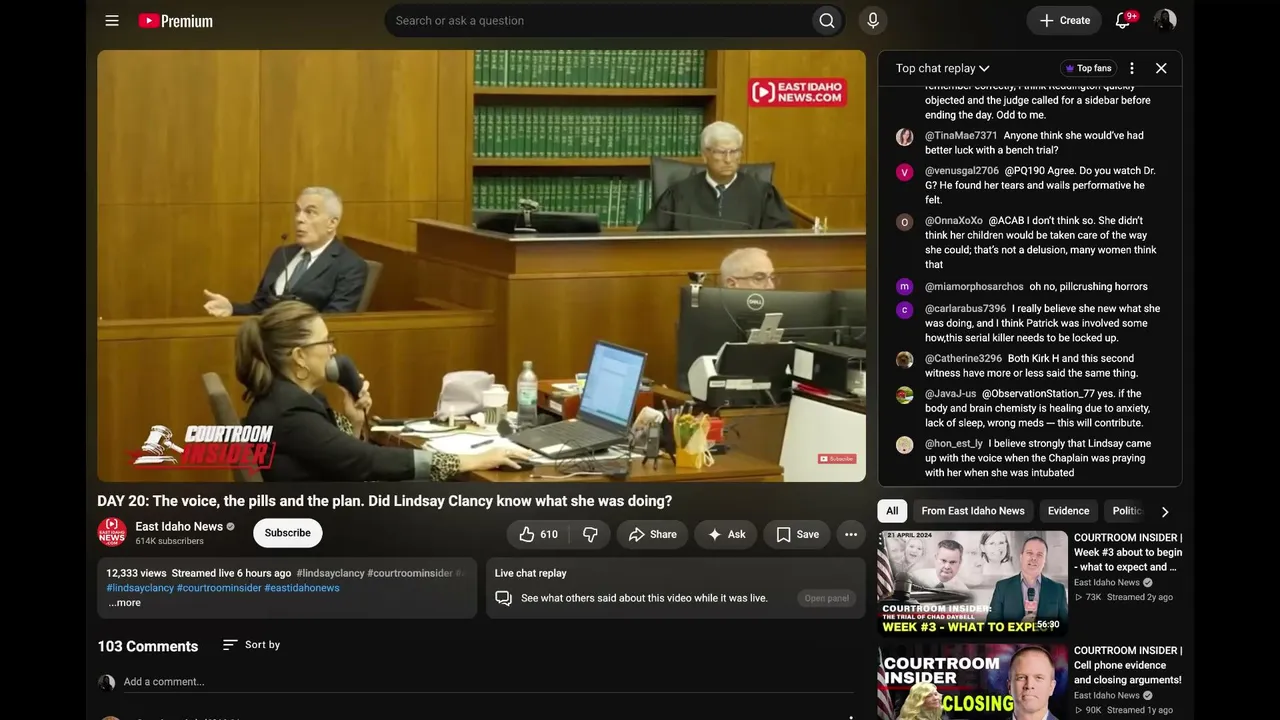Click hon_est_ly's chat avatar
Screen dimensions: 1280x720
904,445
